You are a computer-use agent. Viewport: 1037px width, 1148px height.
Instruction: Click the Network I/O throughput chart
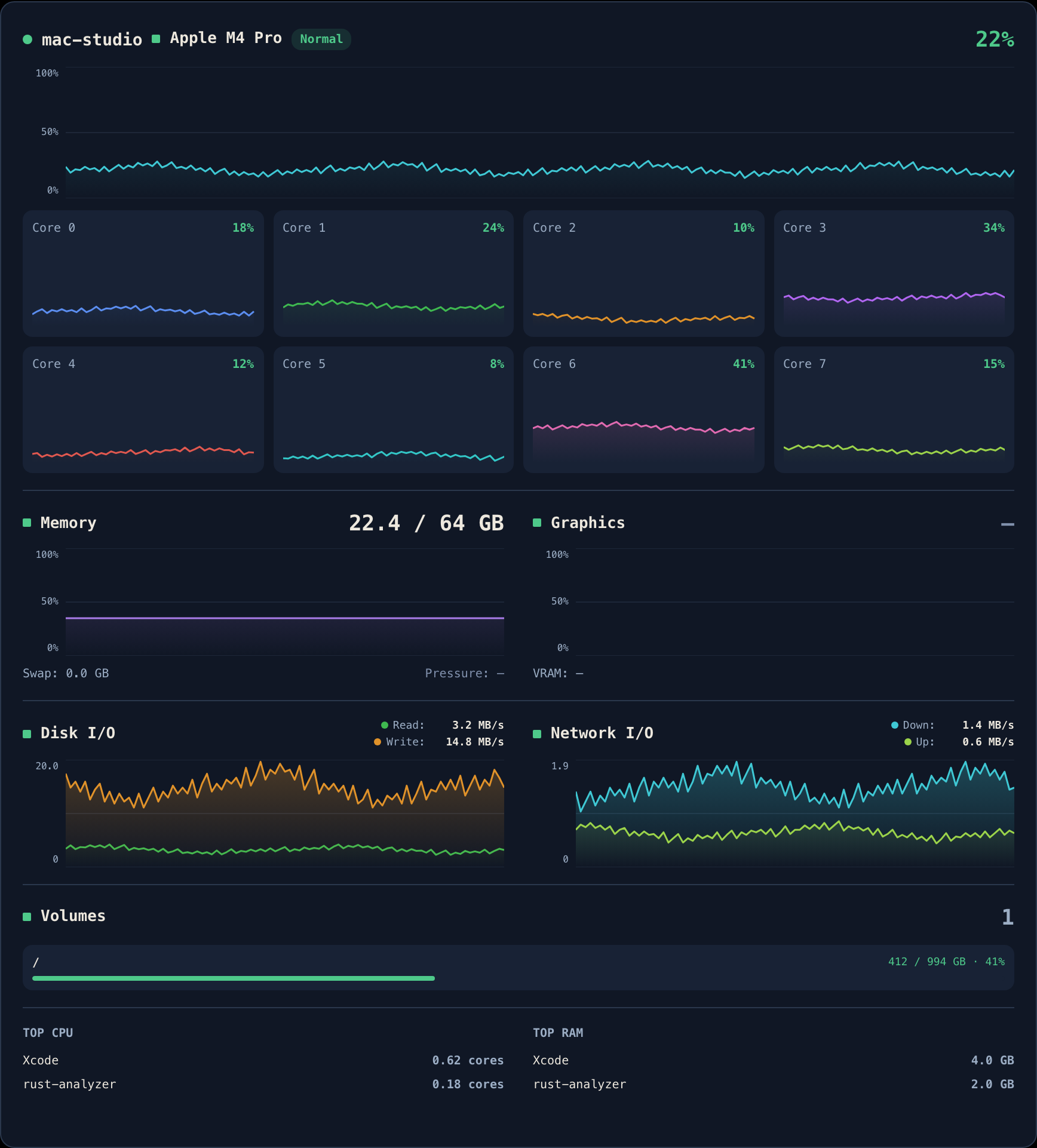coord(795,814)
